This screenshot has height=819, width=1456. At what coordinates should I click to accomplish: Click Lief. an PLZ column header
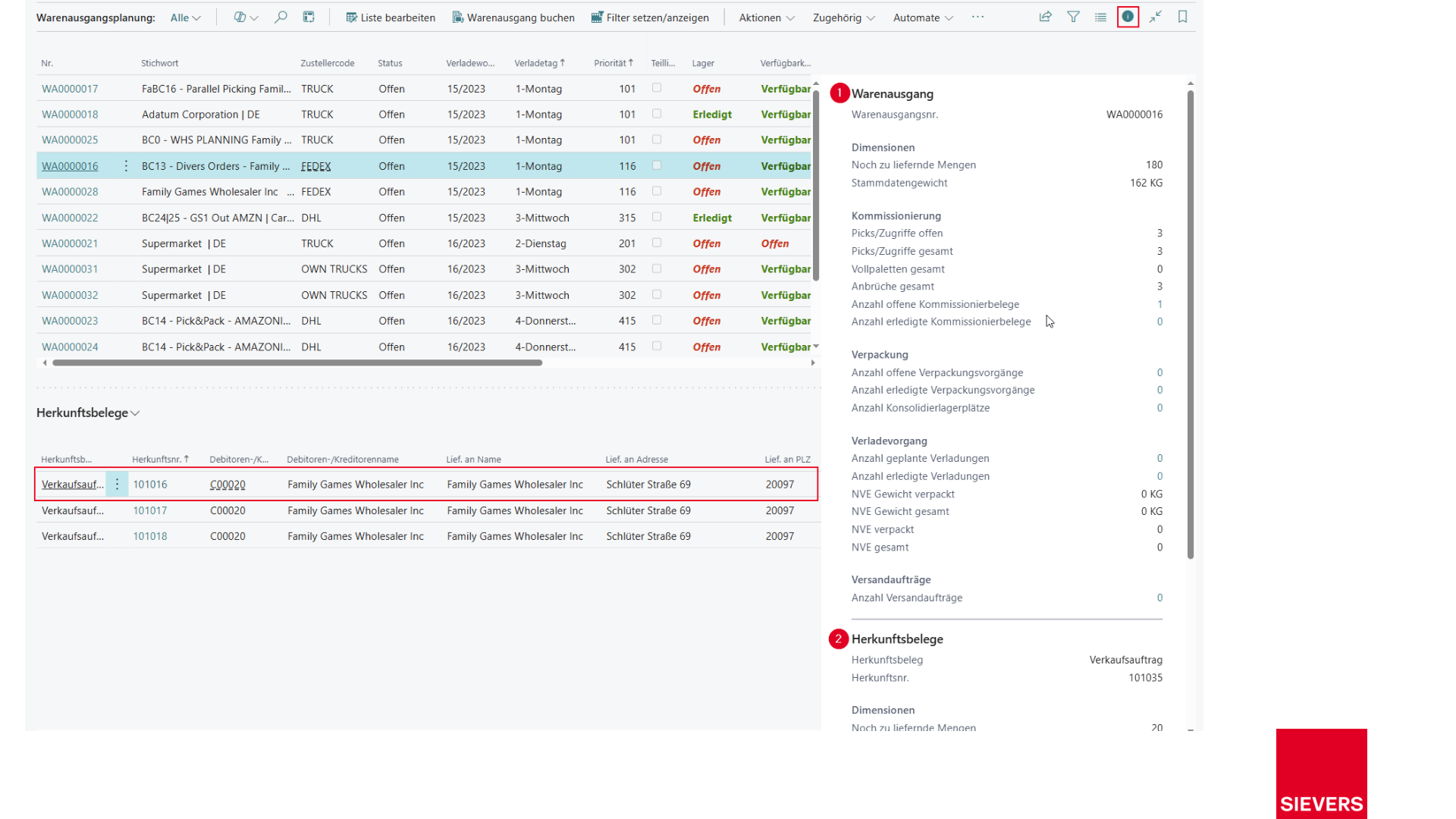[787, 459]
